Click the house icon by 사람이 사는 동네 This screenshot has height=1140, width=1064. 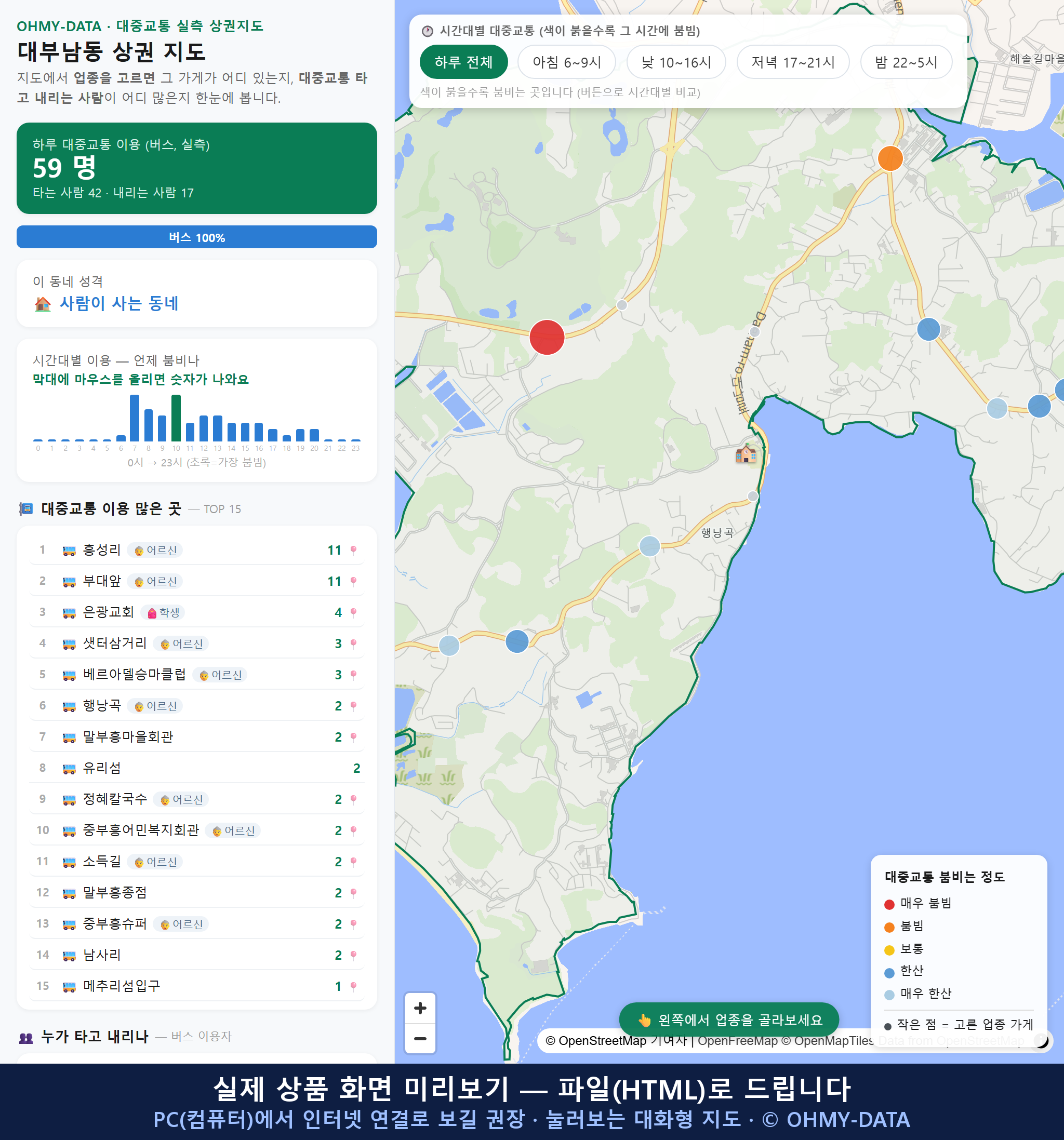click(x=43, y=304)
